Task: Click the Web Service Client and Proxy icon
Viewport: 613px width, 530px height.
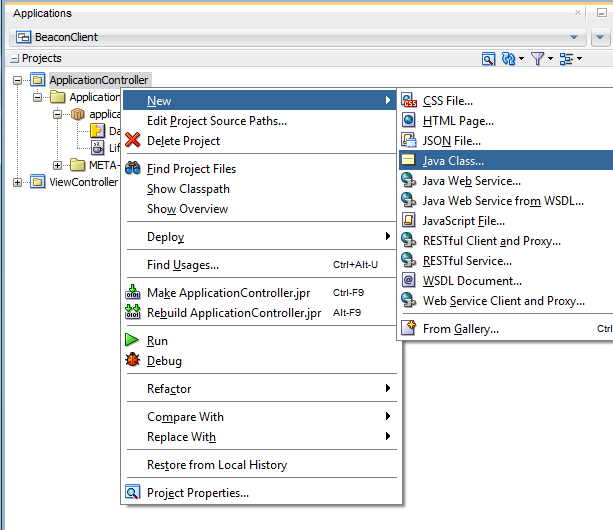Action: tap(409, 300)
